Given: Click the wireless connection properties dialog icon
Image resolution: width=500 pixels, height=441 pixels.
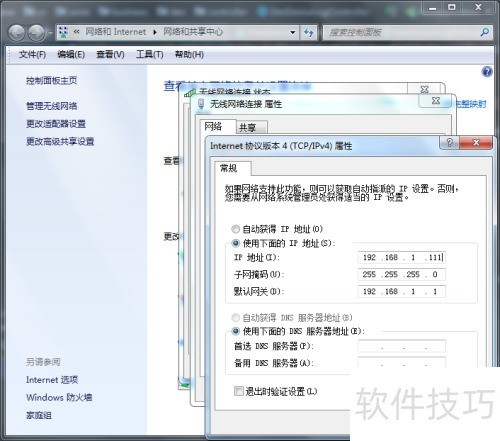Looking at the screenshot, I should [x=201, y=104].
